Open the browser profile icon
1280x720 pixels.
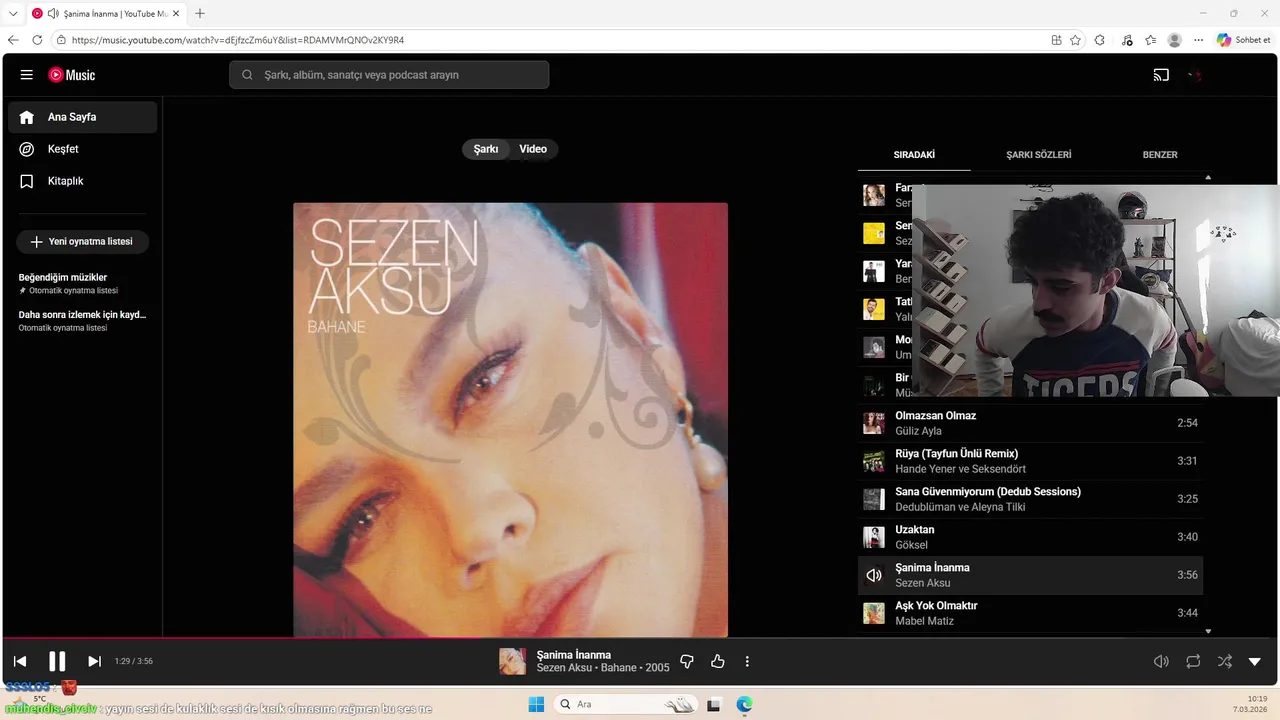pyautogui.click(x=1174, y=40)
